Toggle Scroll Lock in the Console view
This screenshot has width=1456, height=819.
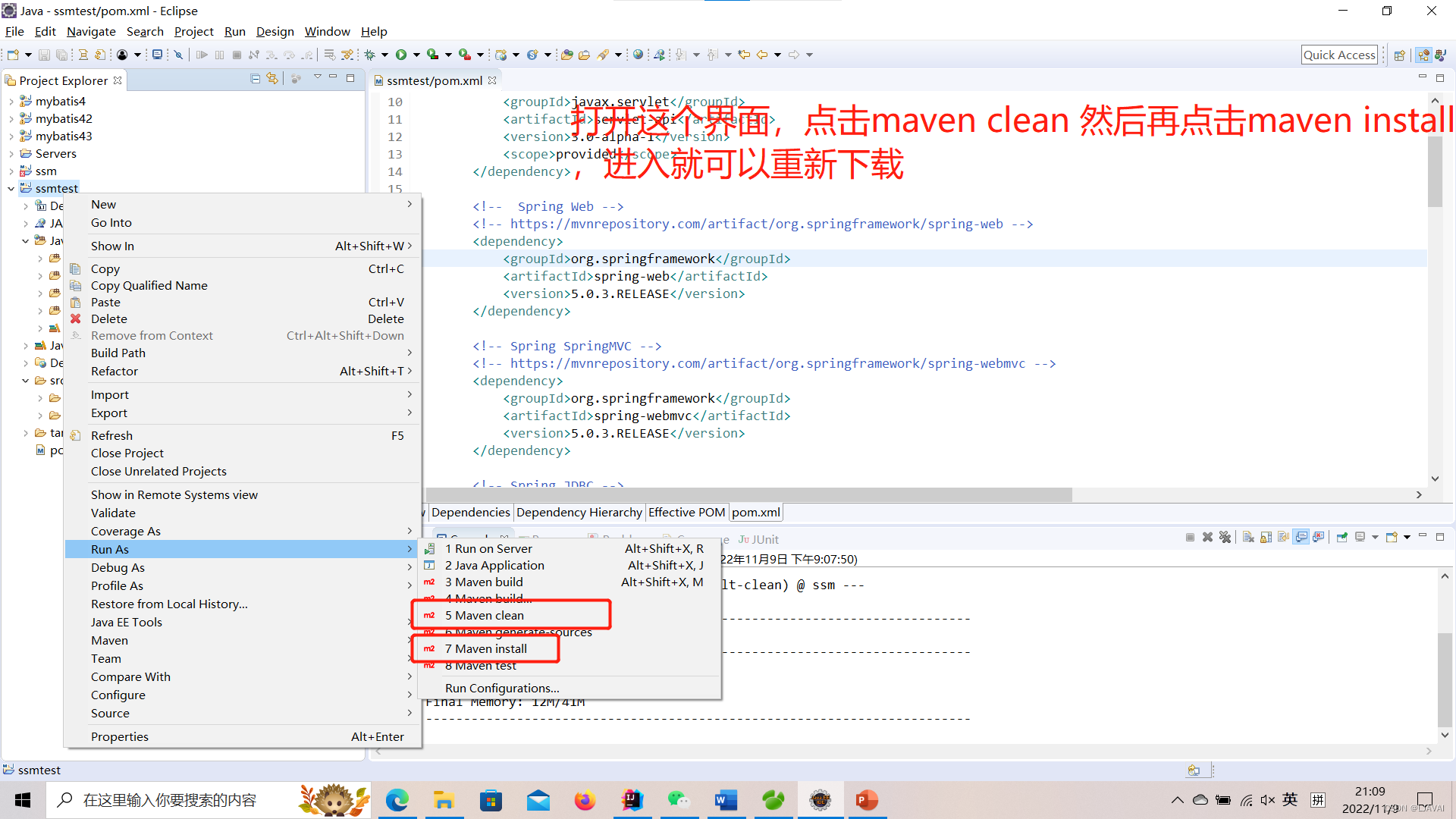tap(1265, 537)
